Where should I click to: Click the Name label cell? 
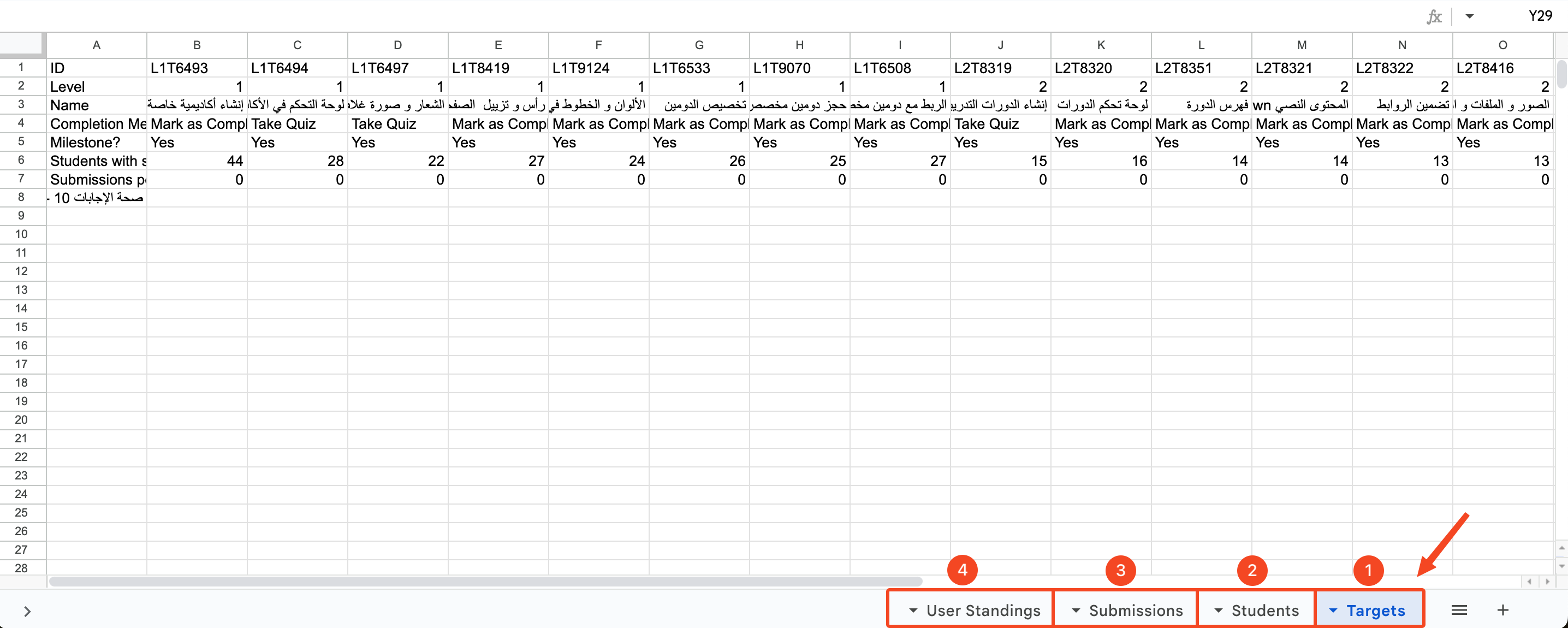coord(96,105)
